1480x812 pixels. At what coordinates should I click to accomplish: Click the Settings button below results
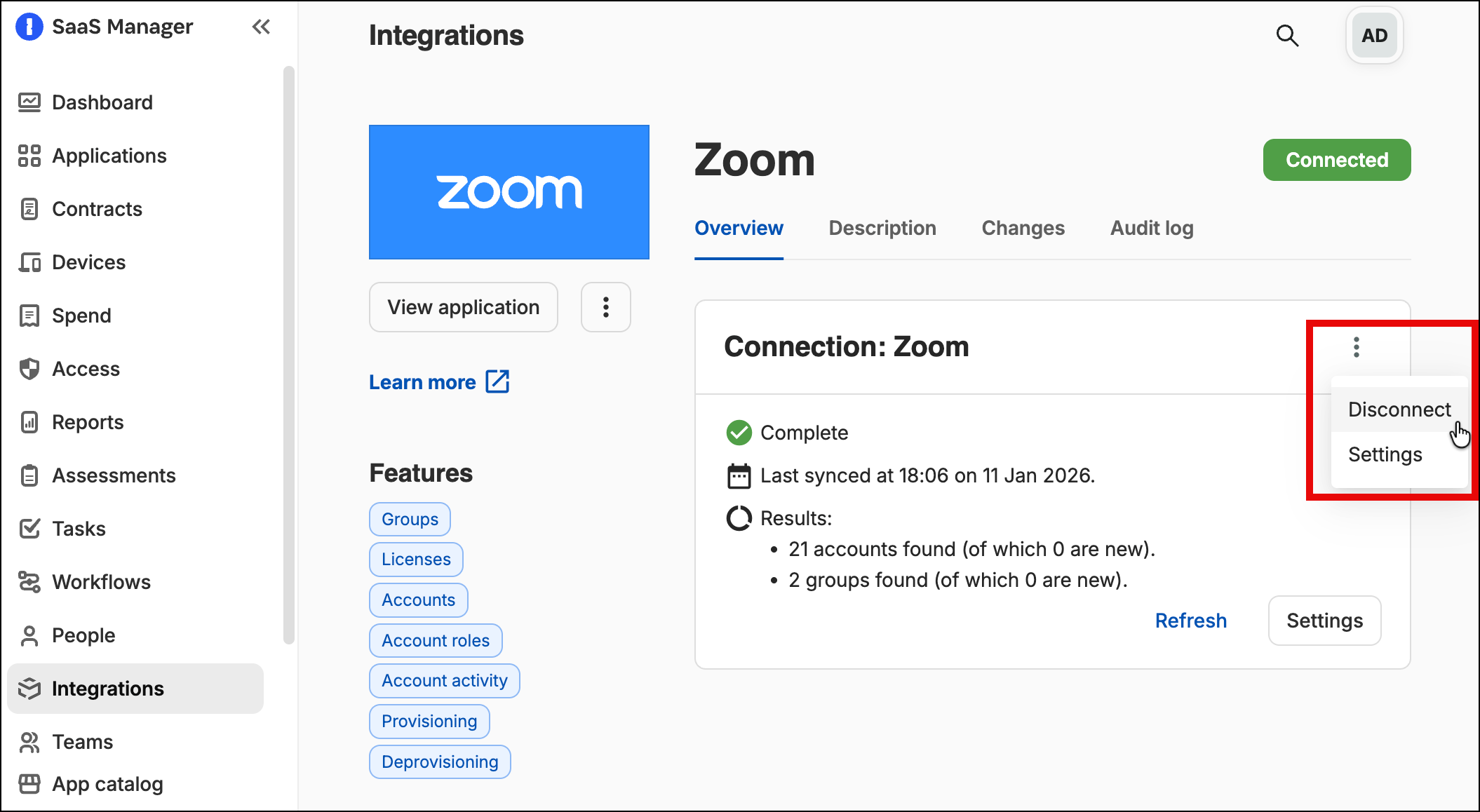point(1325,621)
